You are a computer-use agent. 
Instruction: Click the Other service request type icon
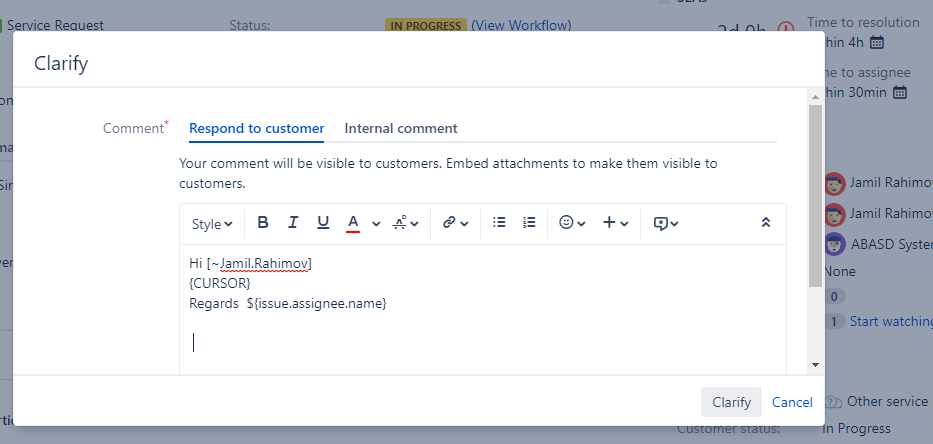834,402
